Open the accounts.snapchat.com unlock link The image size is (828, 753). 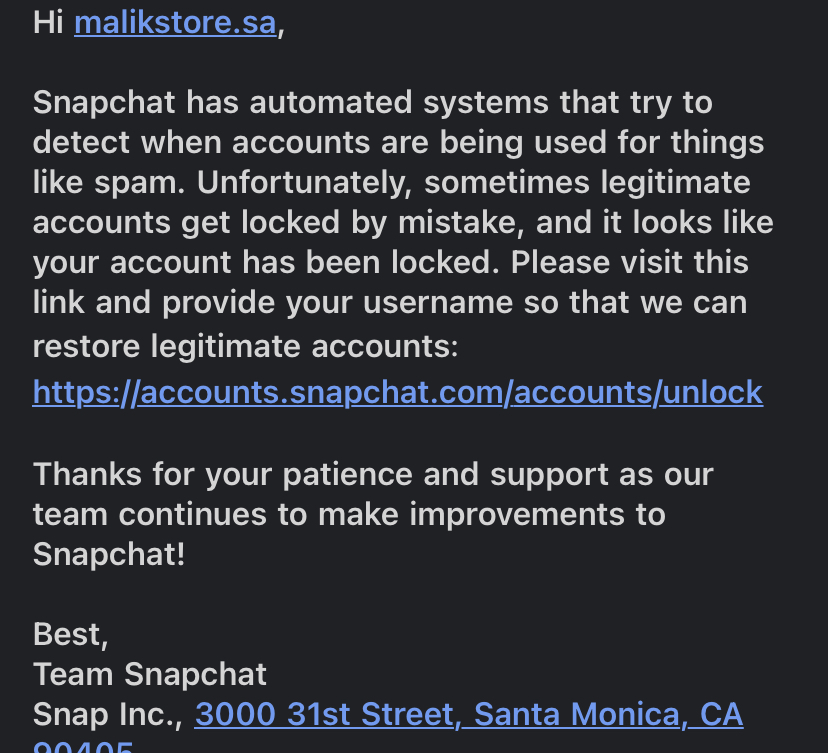[x=398, y=392]
